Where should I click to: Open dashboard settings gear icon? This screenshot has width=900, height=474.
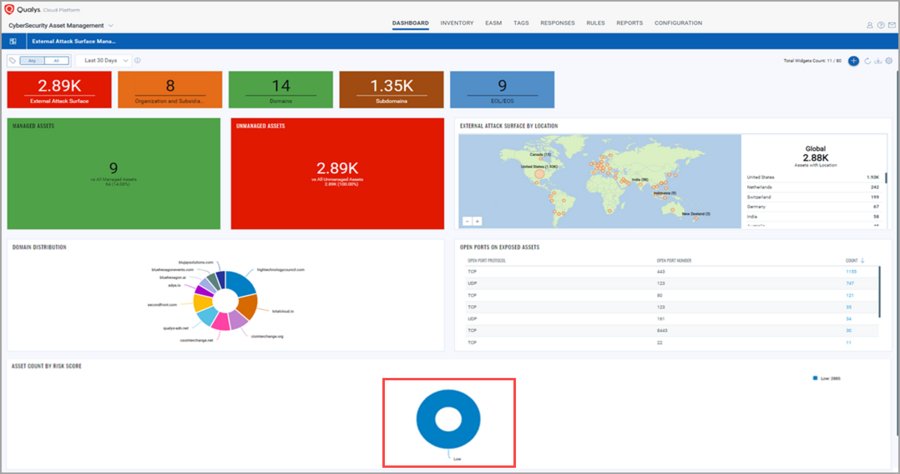click(889, 61)
